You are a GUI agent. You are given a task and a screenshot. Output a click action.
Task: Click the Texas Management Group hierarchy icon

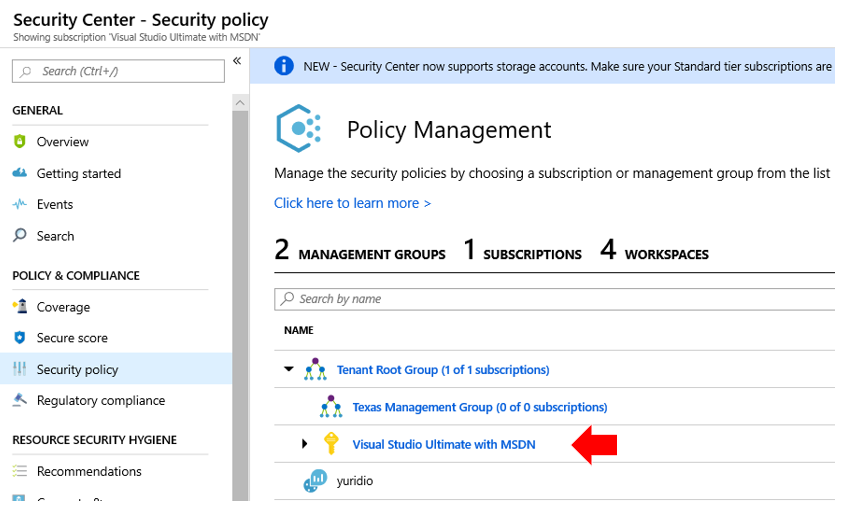[x=331, y=407]
